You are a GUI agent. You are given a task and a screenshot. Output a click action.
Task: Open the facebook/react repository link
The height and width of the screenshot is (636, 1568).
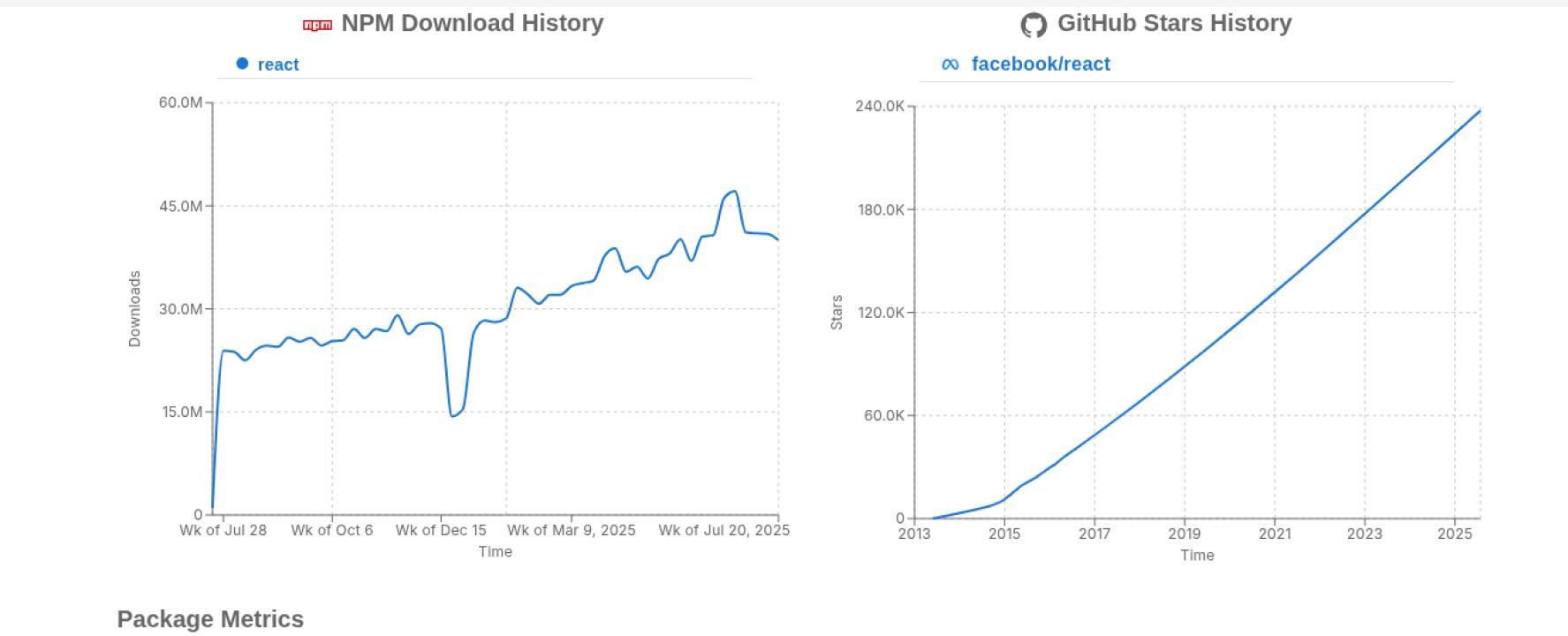[1041, 64]
